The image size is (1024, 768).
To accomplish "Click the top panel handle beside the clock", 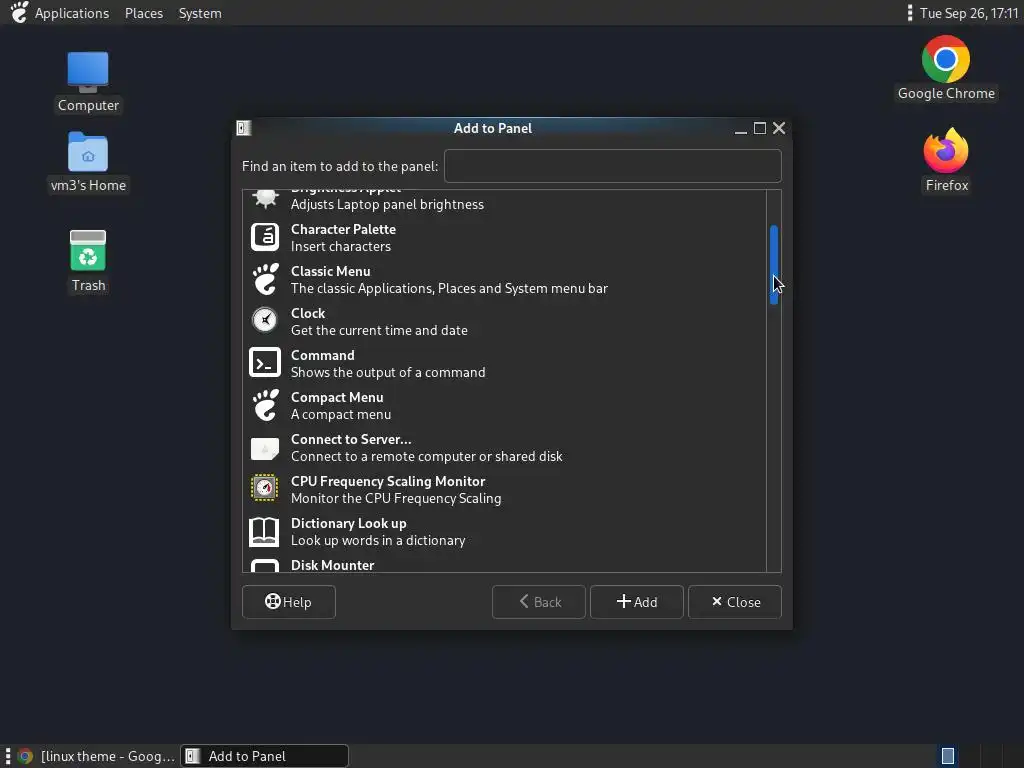I will pos(910,12).
